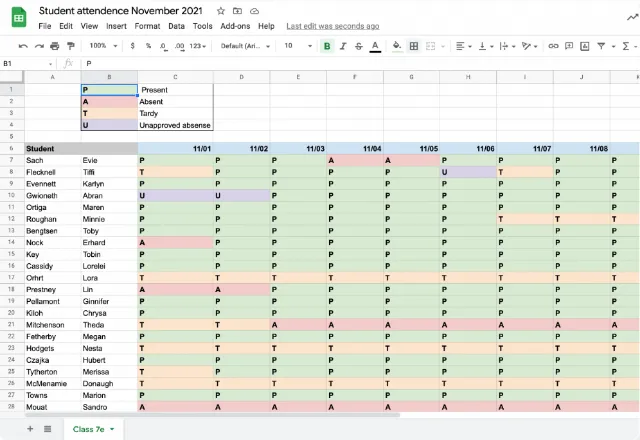The width and height of the screenshot is (640, 440).
Task: Undo the last action
Action: (x=23, y=46)
